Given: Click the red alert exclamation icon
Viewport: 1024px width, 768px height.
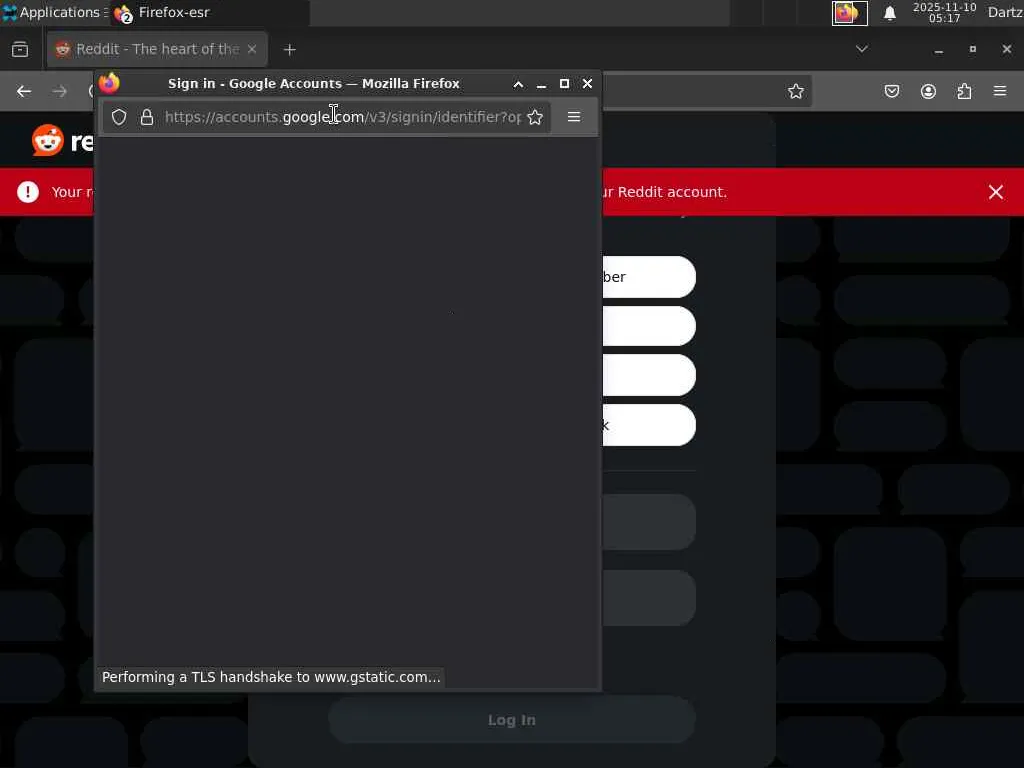Looking at the screenshot, I should click(x=28, y=192).
